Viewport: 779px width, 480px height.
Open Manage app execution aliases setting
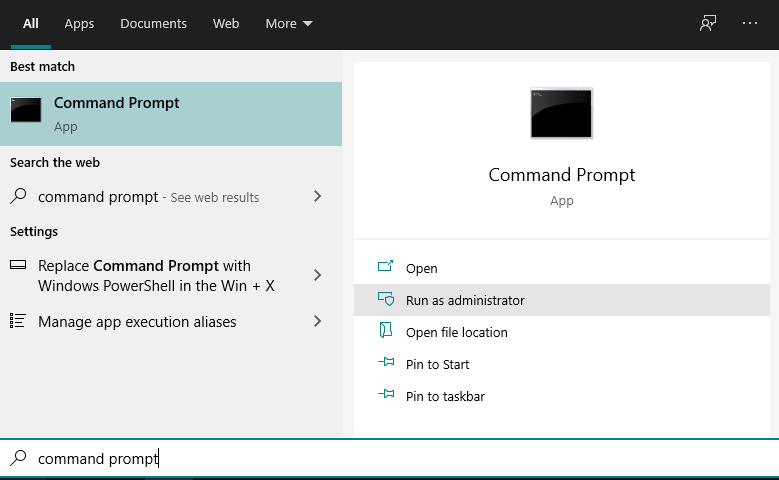(x=171, y=321)
